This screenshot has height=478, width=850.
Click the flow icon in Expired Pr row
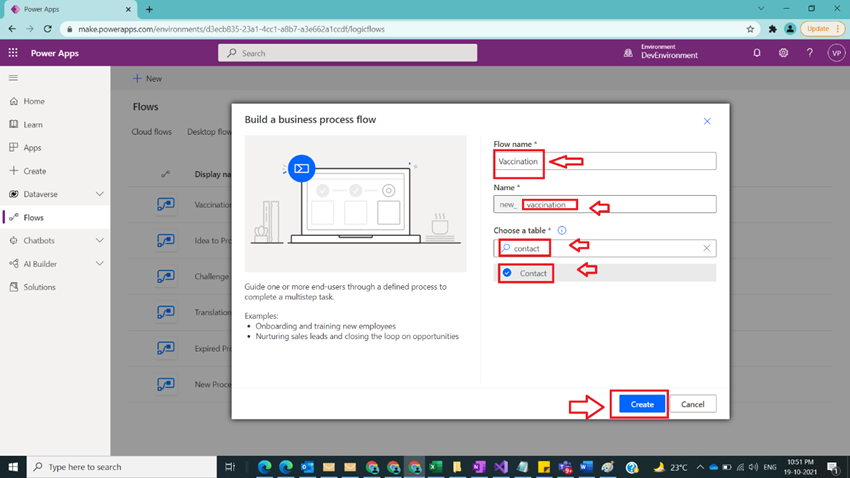(166, 348)
